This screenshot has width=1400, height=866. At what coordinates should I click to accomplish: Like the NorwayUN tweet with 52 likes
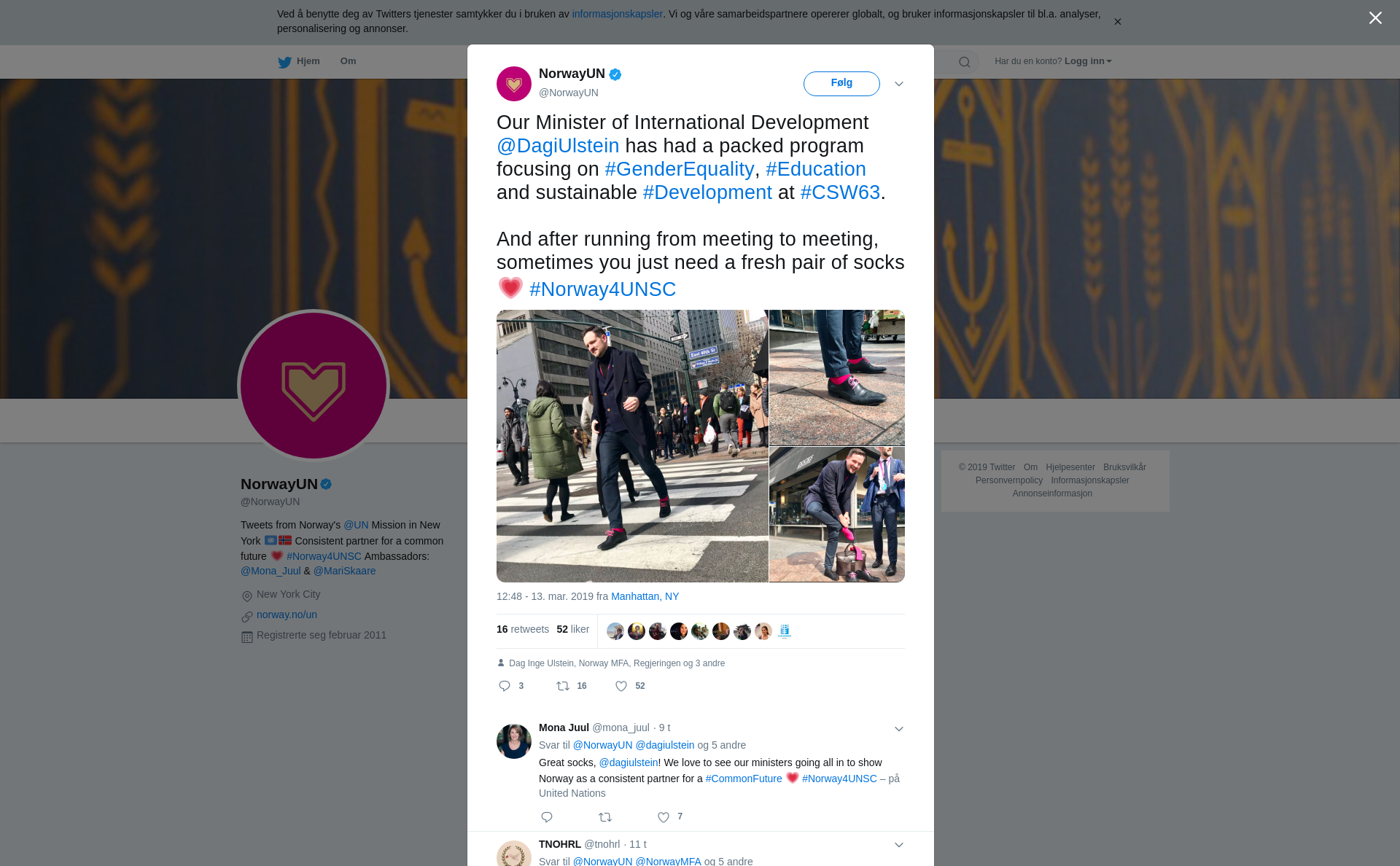pyautogui.click(x=621, y=686)
